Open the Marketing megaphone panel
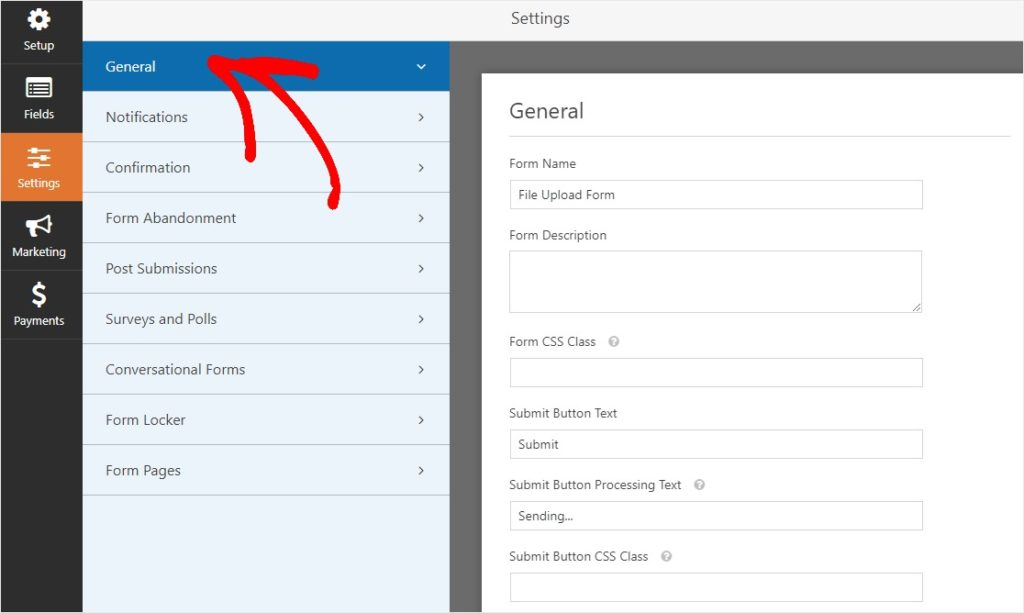 (39, 229)
